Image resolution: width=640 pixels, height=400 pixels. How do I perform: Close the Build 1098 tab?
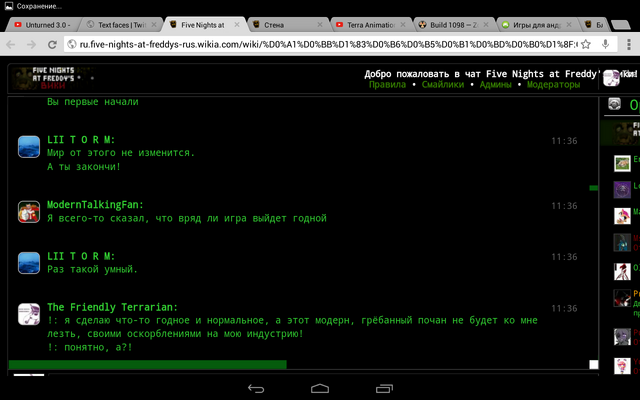tap(486, 25)
